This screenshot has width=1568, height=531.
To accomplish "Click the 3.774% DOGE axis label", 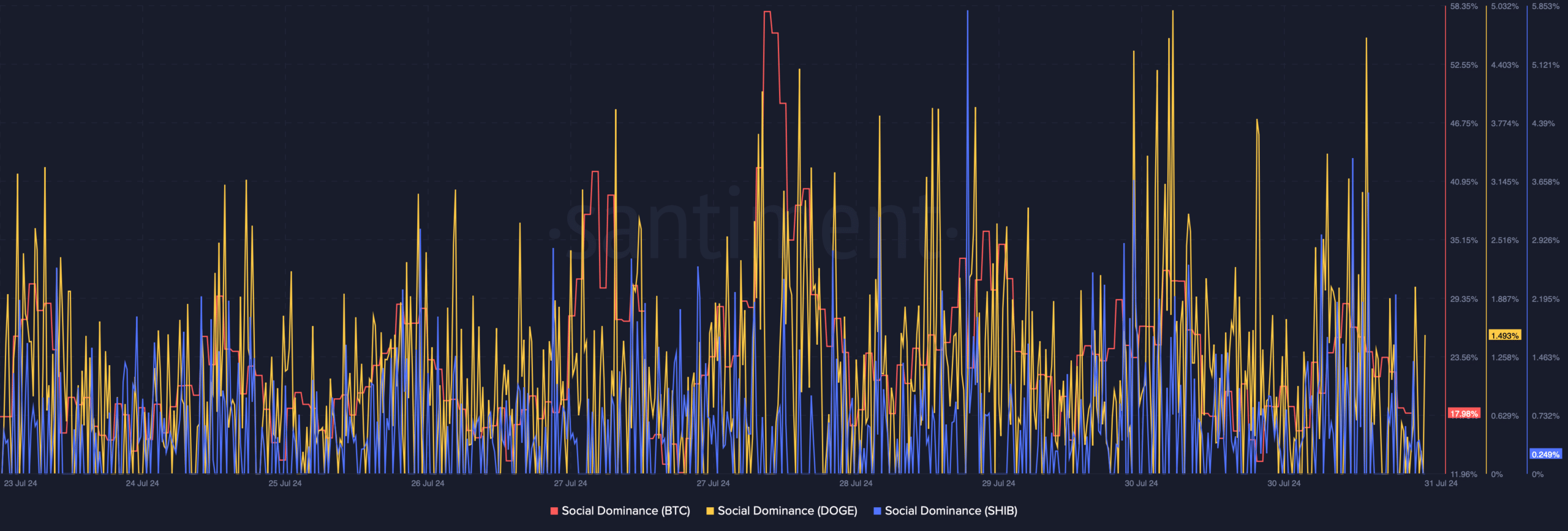I will point(1505,123).
